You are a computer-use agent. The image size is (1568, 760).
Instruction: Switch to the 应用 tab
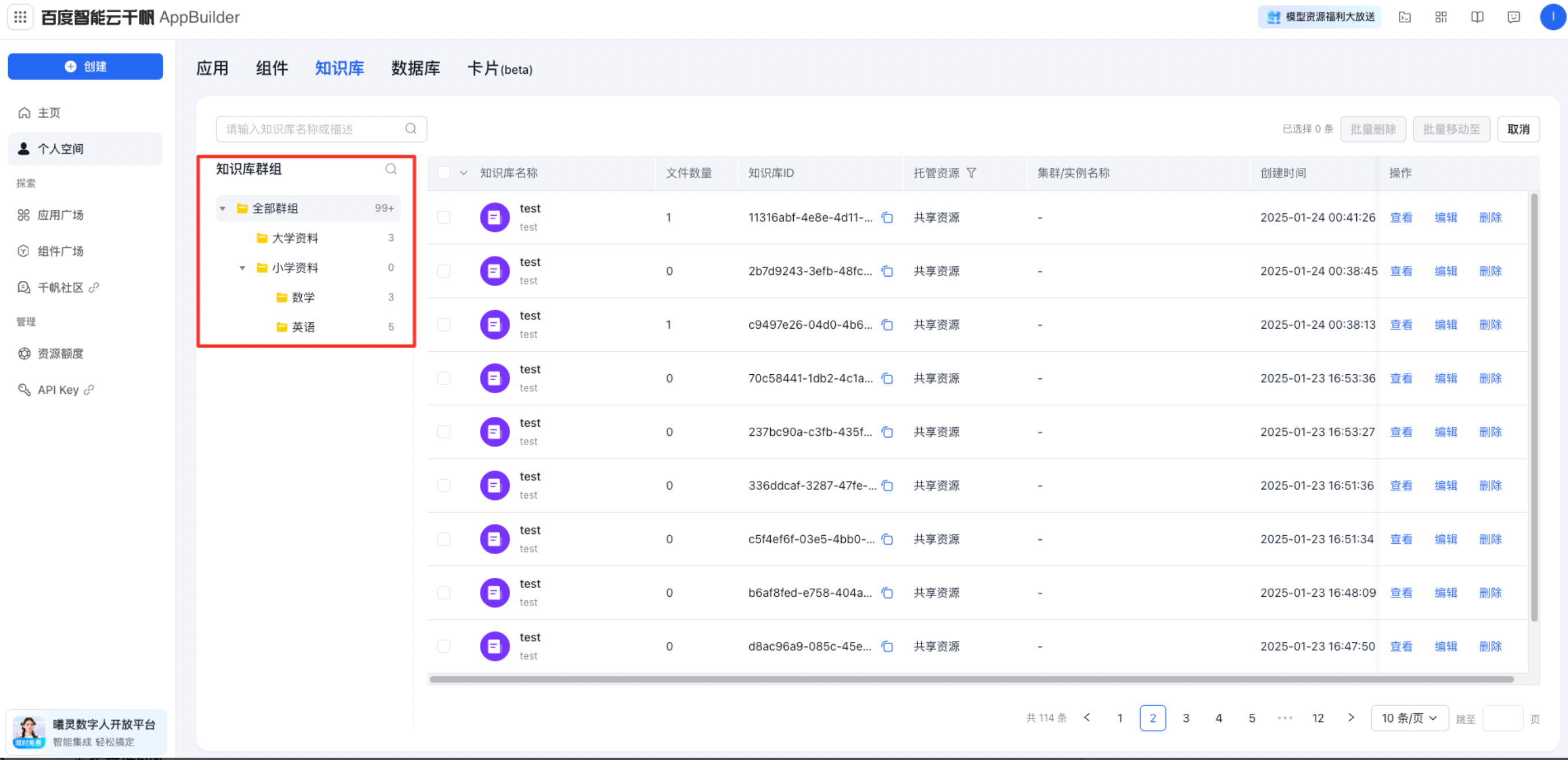click(x=212, y=68)
